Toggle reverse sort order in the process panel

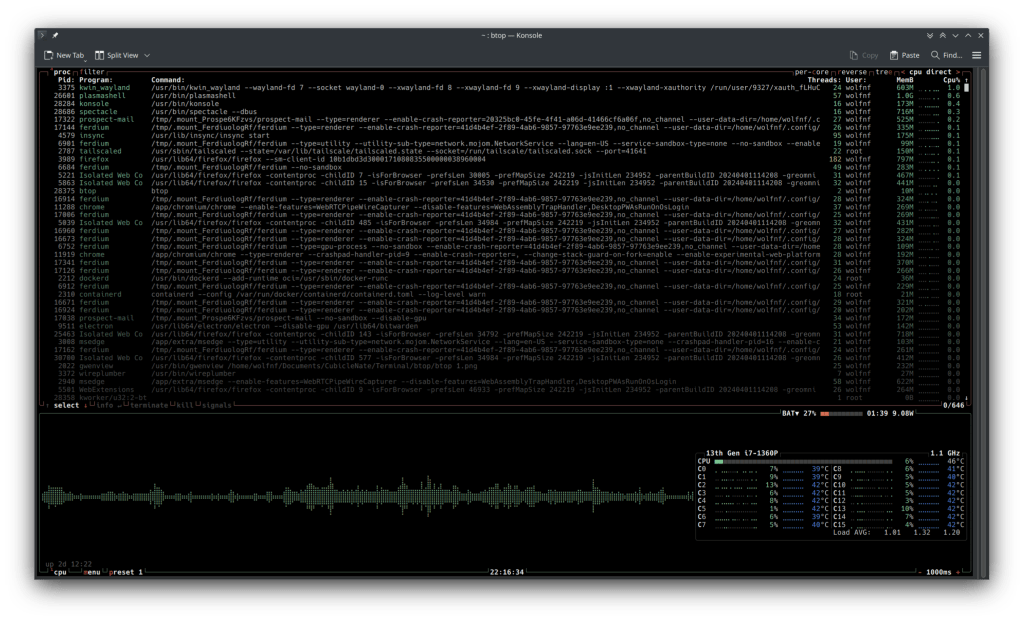tap(852, 72)
